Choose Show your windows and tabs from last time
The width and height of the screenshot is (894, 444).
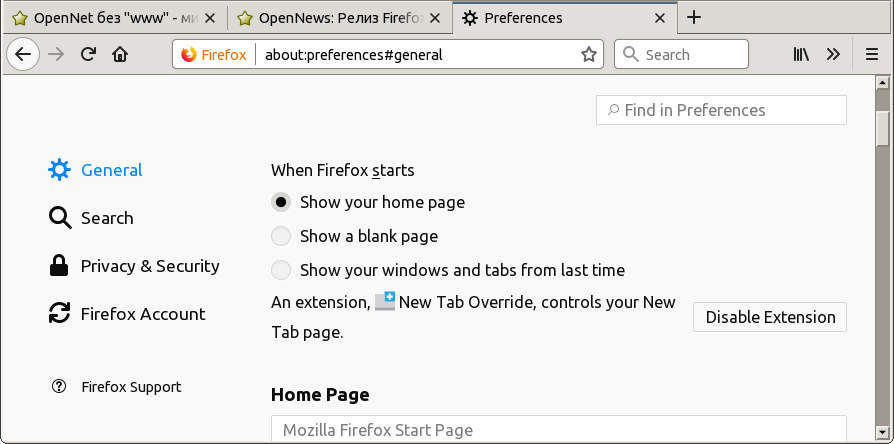[x=281, y=270]
